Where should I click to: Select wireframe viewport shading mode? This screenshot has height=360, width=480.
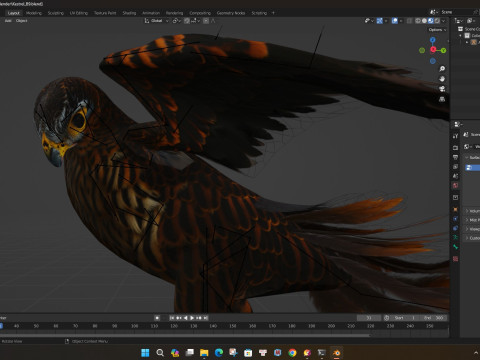(x=418, y=21)
